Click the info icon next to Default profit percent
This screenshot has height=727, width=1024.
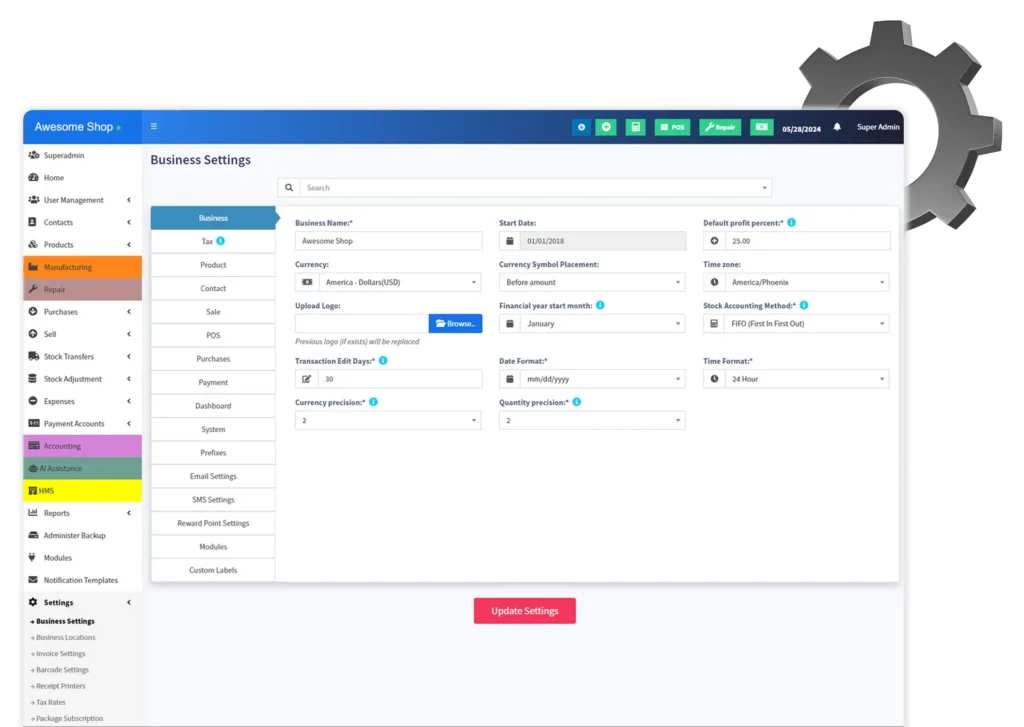[x=791, y=223]
